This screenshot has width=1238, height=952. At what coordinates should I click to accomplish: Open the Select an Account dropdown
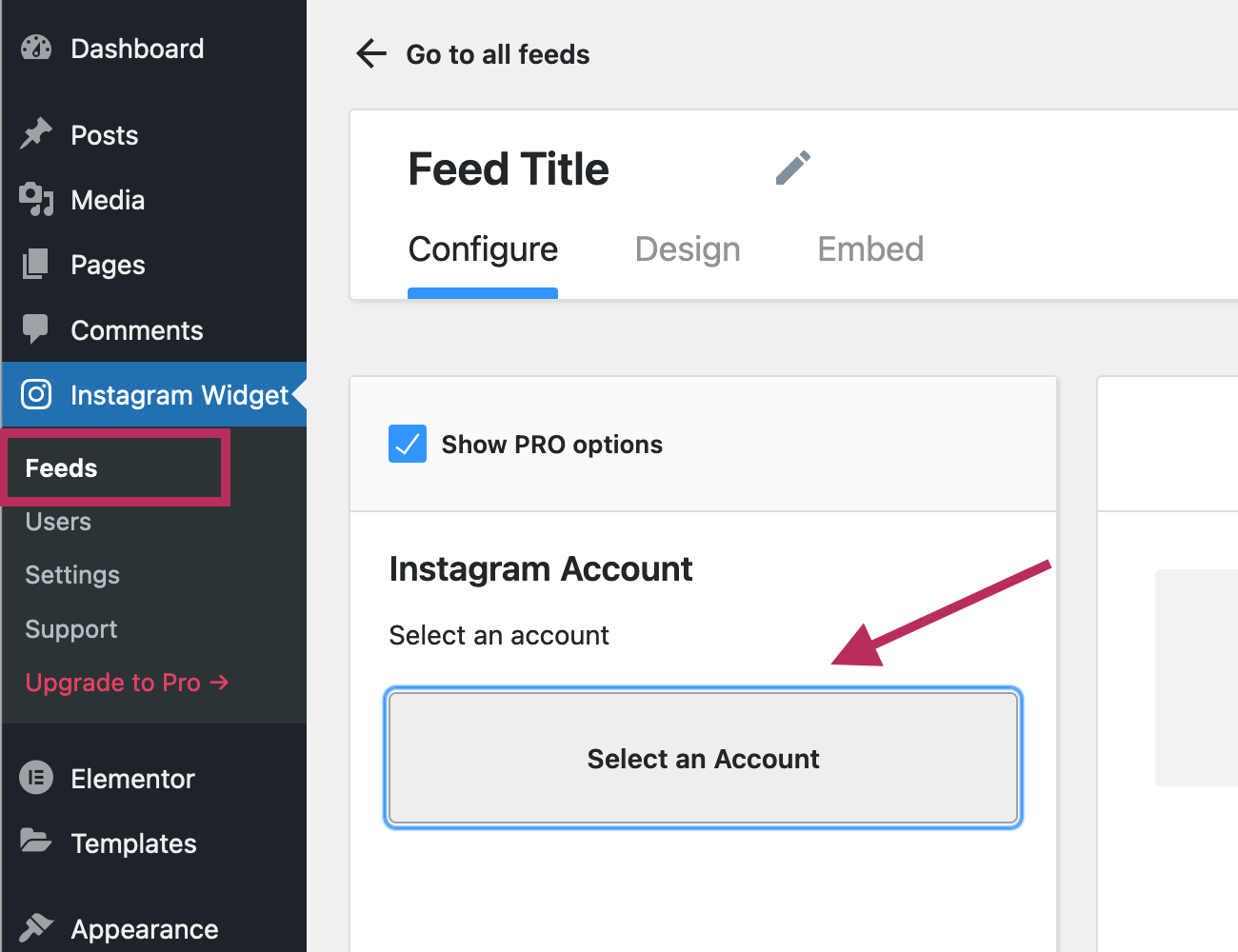pos(703,758)
